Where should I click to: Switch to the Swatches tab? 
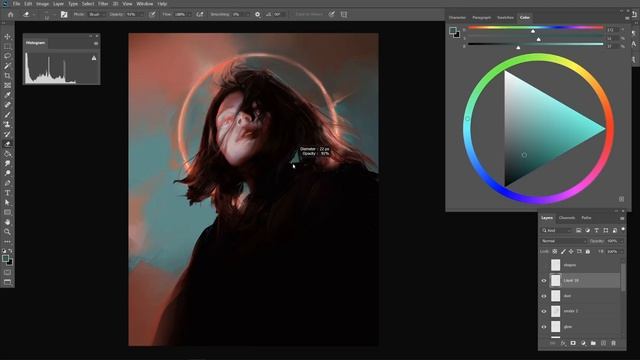coord(505,18)
